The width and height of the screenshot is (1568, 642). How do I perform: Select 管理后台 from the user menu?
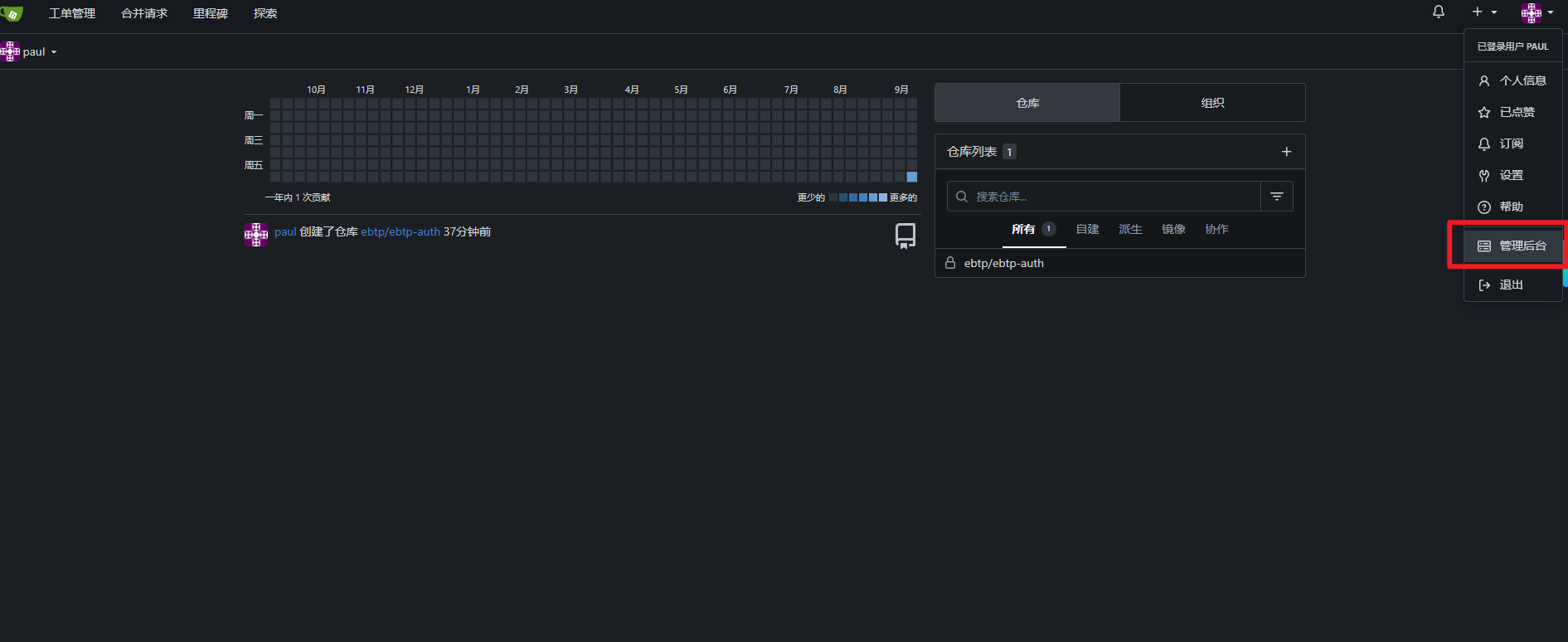click(1512, 246)
